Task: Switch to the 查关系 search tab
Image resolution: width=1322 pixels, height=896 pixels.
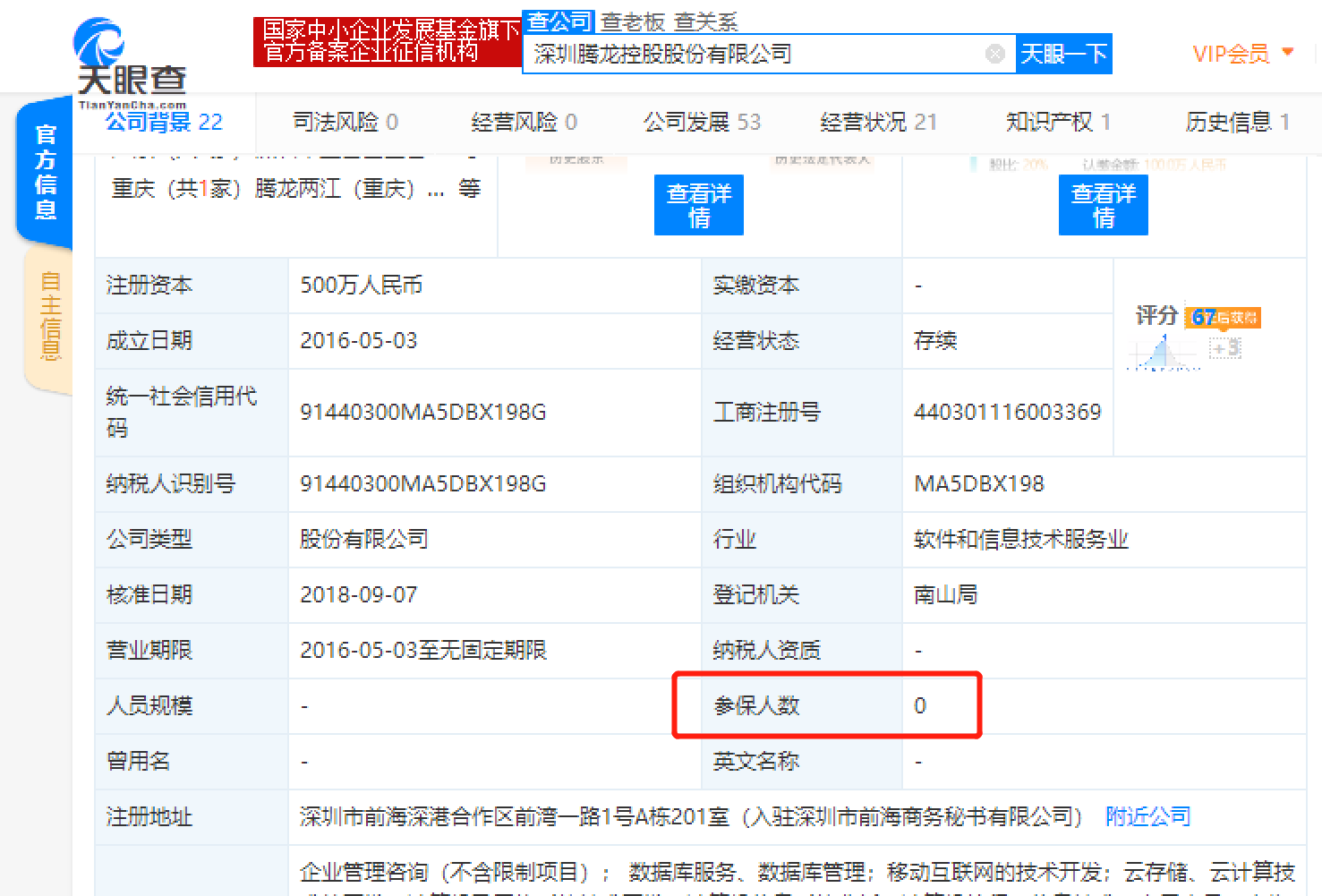Action: (706, 21)
